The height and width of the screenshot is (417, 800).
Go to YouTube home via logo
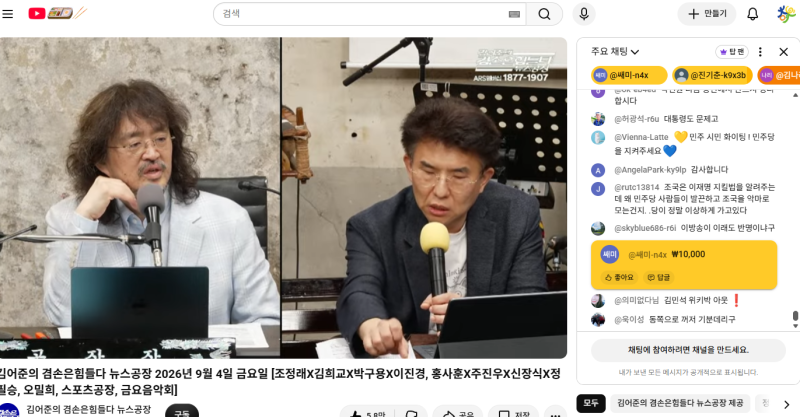point(57,13)
